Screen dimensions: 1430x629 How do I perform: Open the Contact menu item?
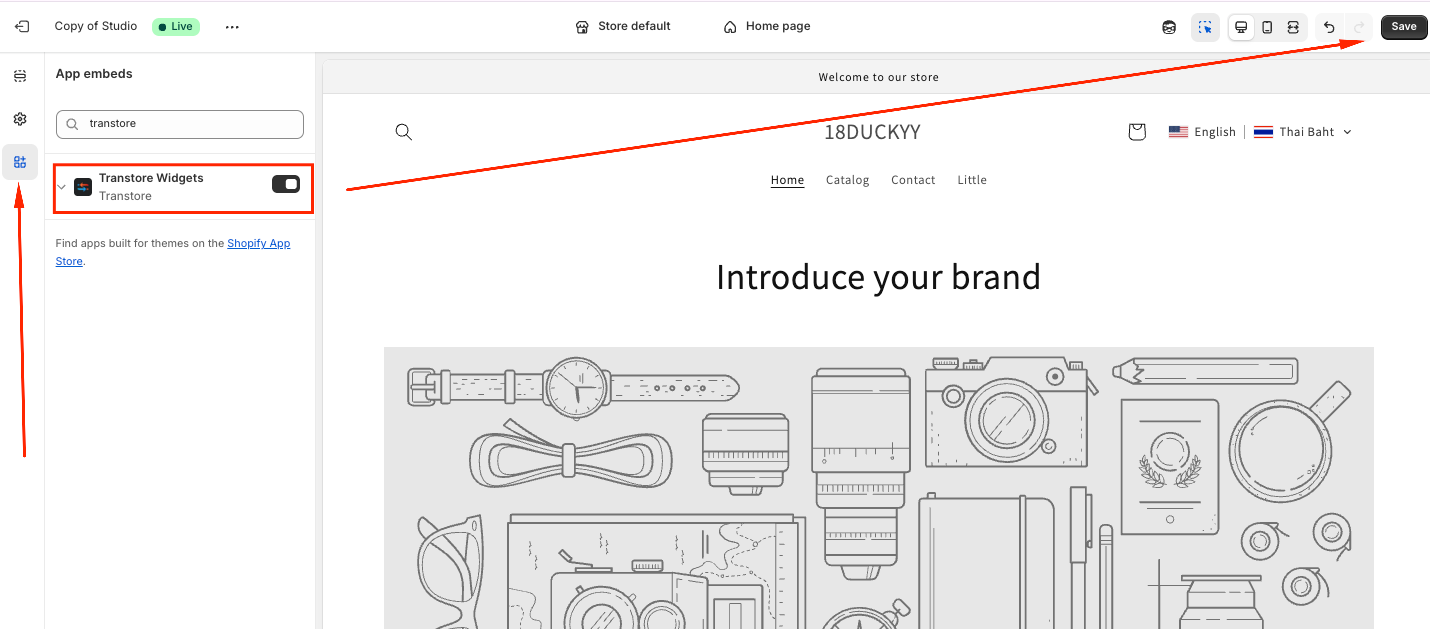(913, 180)
